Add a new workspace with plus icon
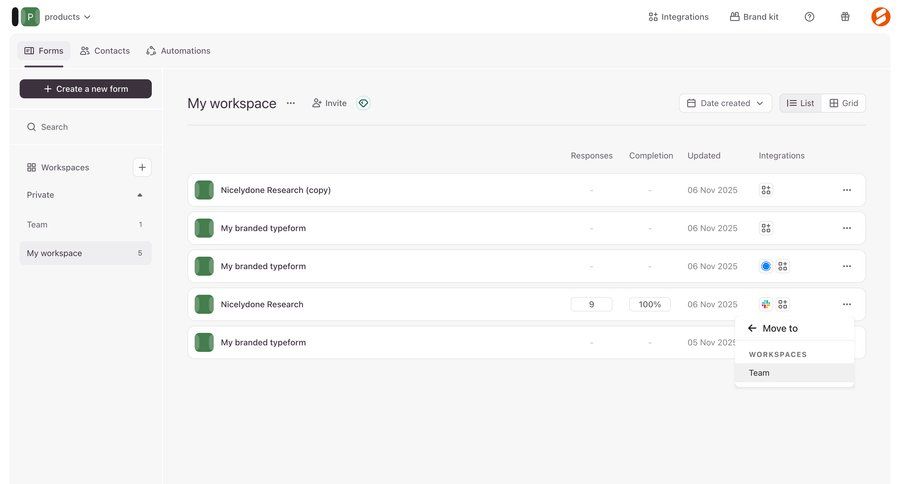Viewport: 900px width, 484px height. 142,168
